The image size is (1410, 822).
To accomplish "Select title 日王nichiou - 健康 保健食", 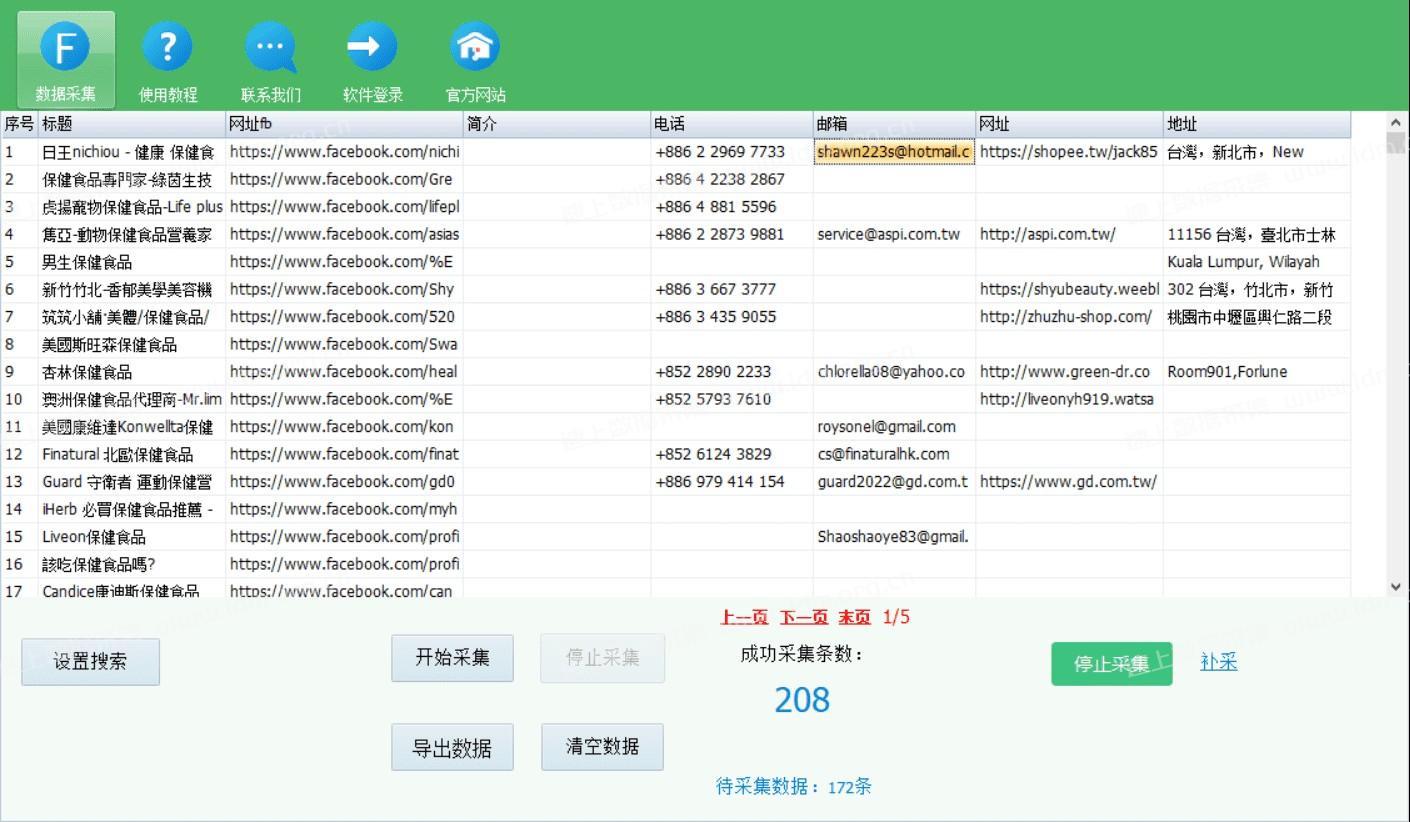I will tap(131, 152).
